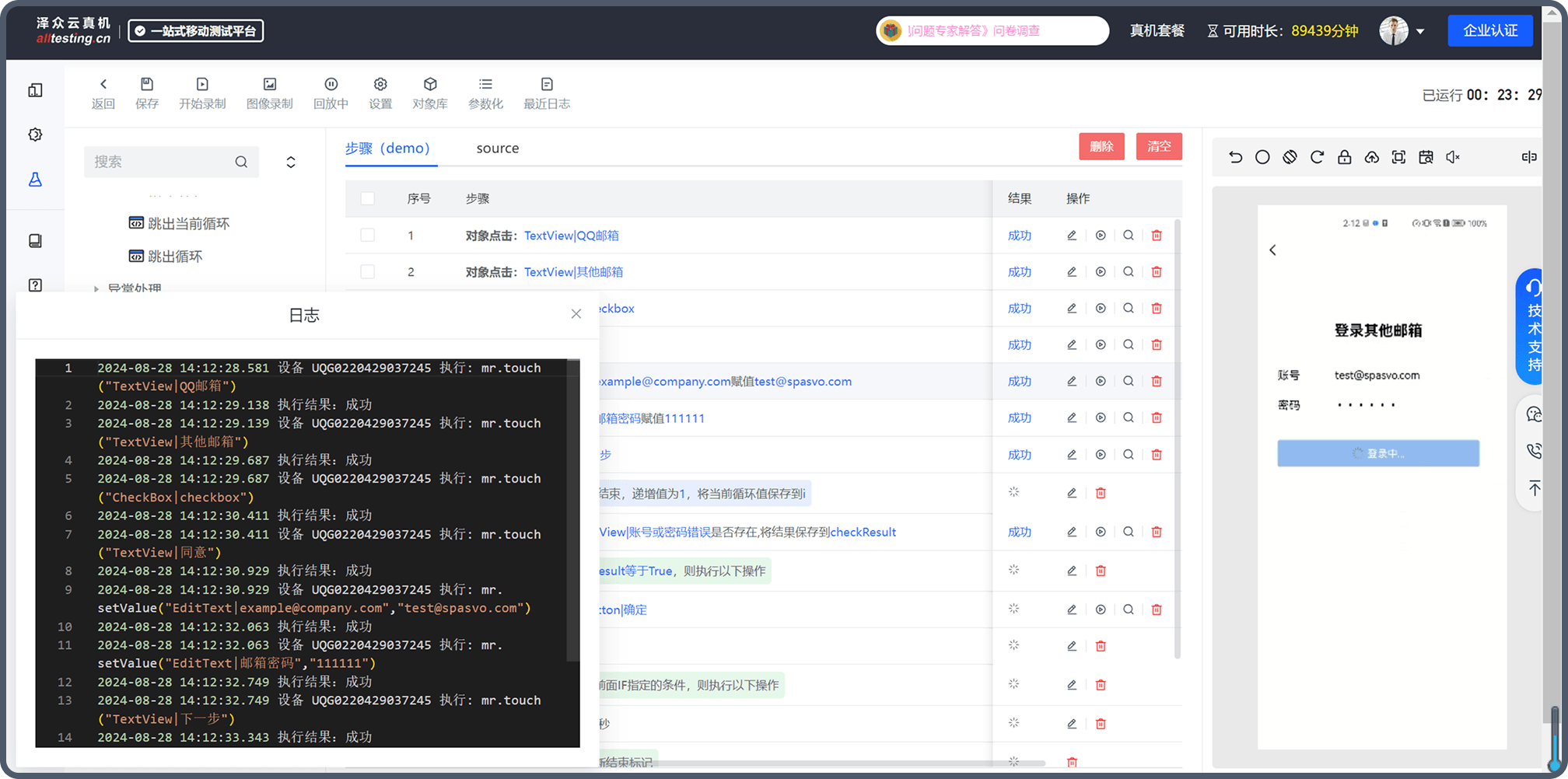Open the 对象库 object library

tap(430, 93)
